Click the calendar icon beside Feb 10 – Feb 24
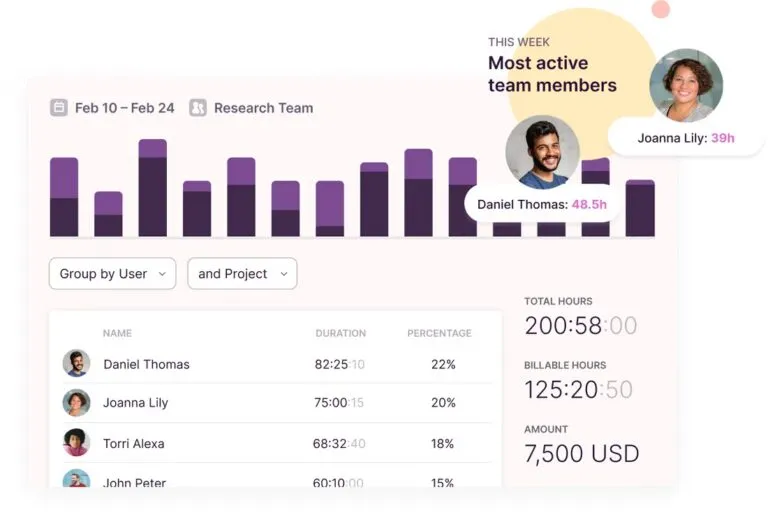Image resolution: width=768 pixels, height=522 pixels. pos(59,108)
